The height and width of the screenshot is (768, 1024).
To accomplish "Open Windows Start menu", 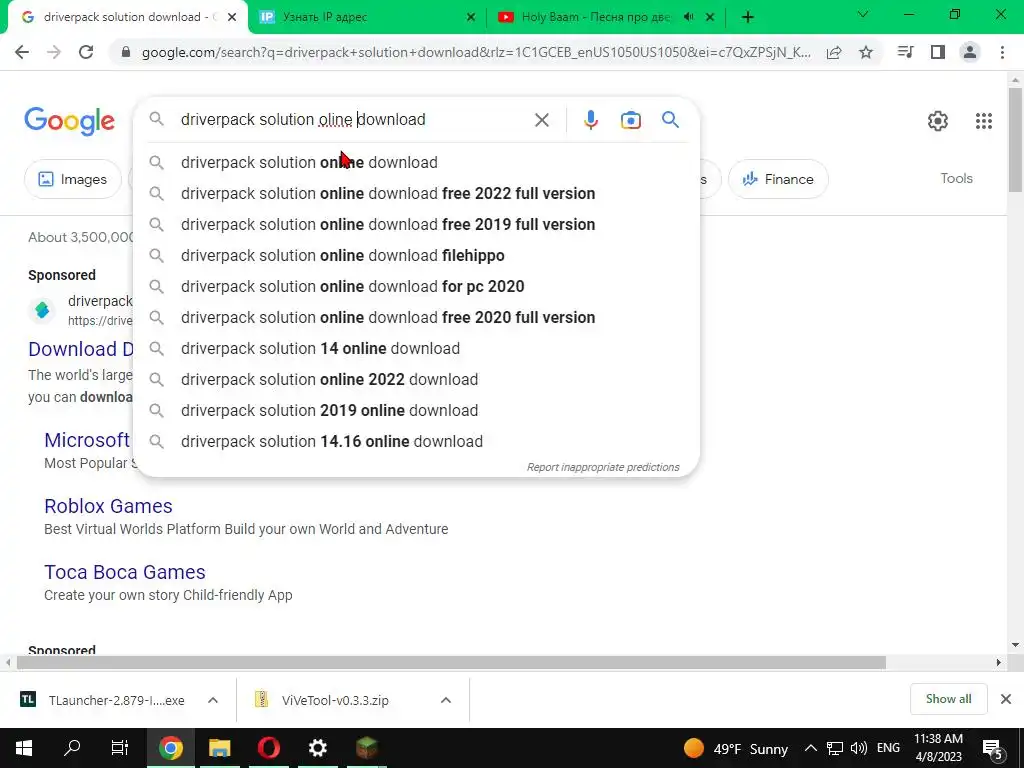I will tap(24, 748).
